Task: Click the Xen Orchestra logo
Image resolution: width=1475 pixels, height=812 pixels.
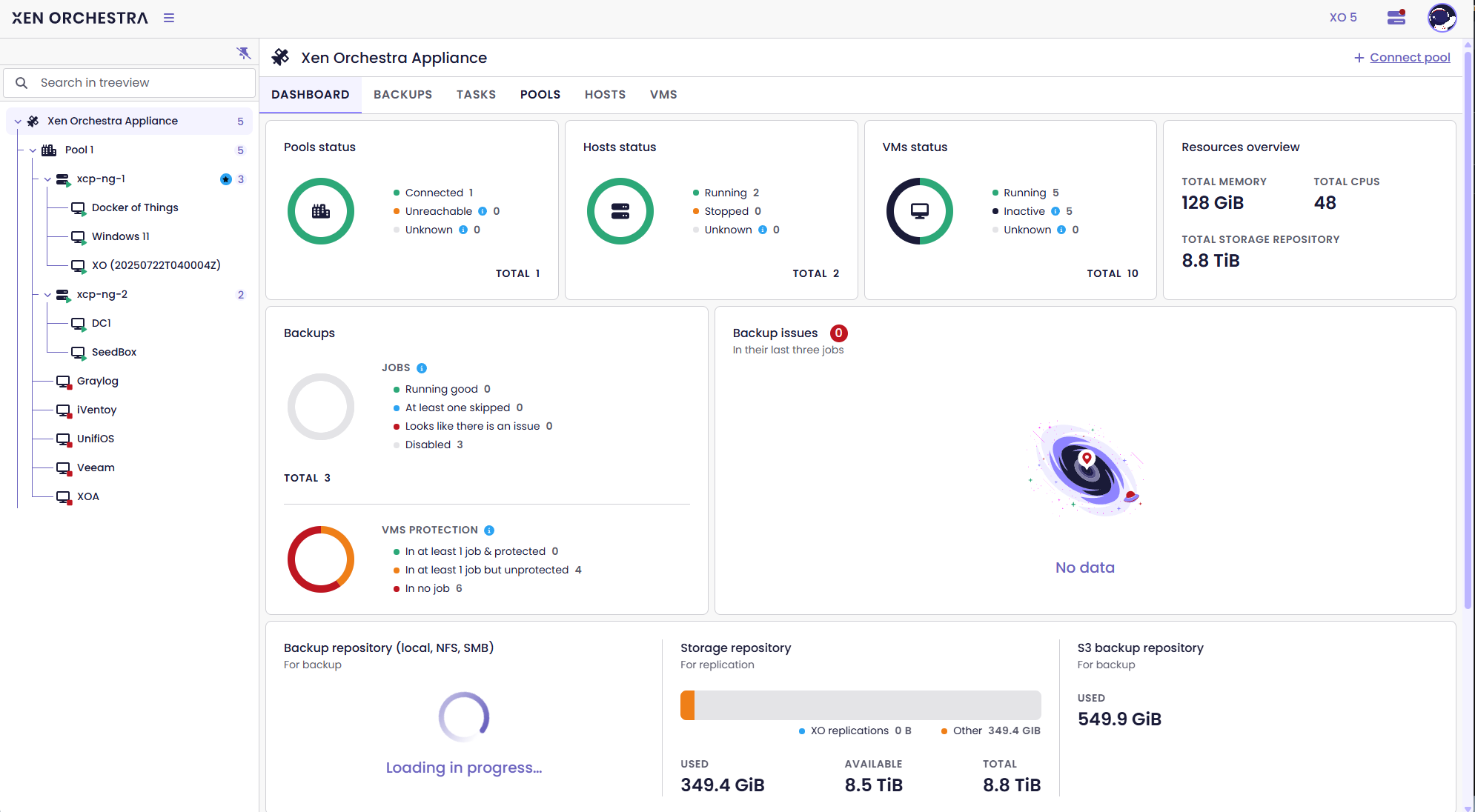Action: [x=80, y=18]
